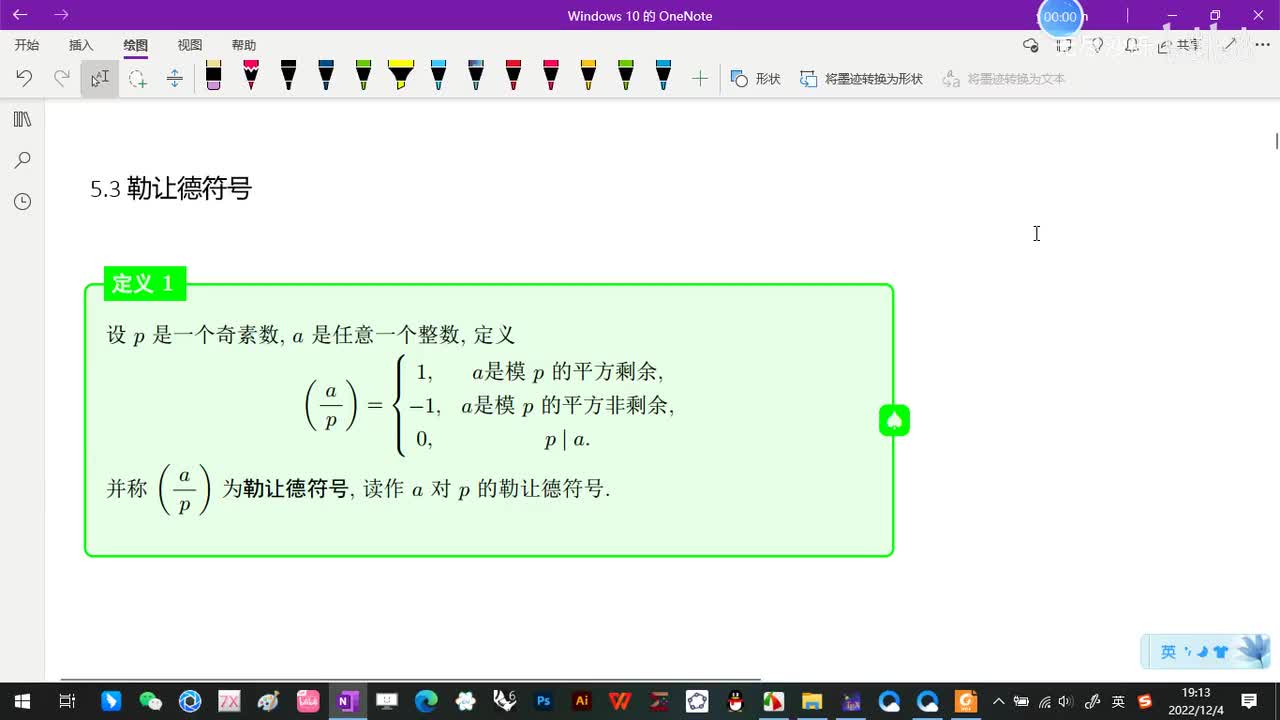Redo the last action
Image resolution: width=1280 pixels, height=720 pixels.
(x=62, y=78)
